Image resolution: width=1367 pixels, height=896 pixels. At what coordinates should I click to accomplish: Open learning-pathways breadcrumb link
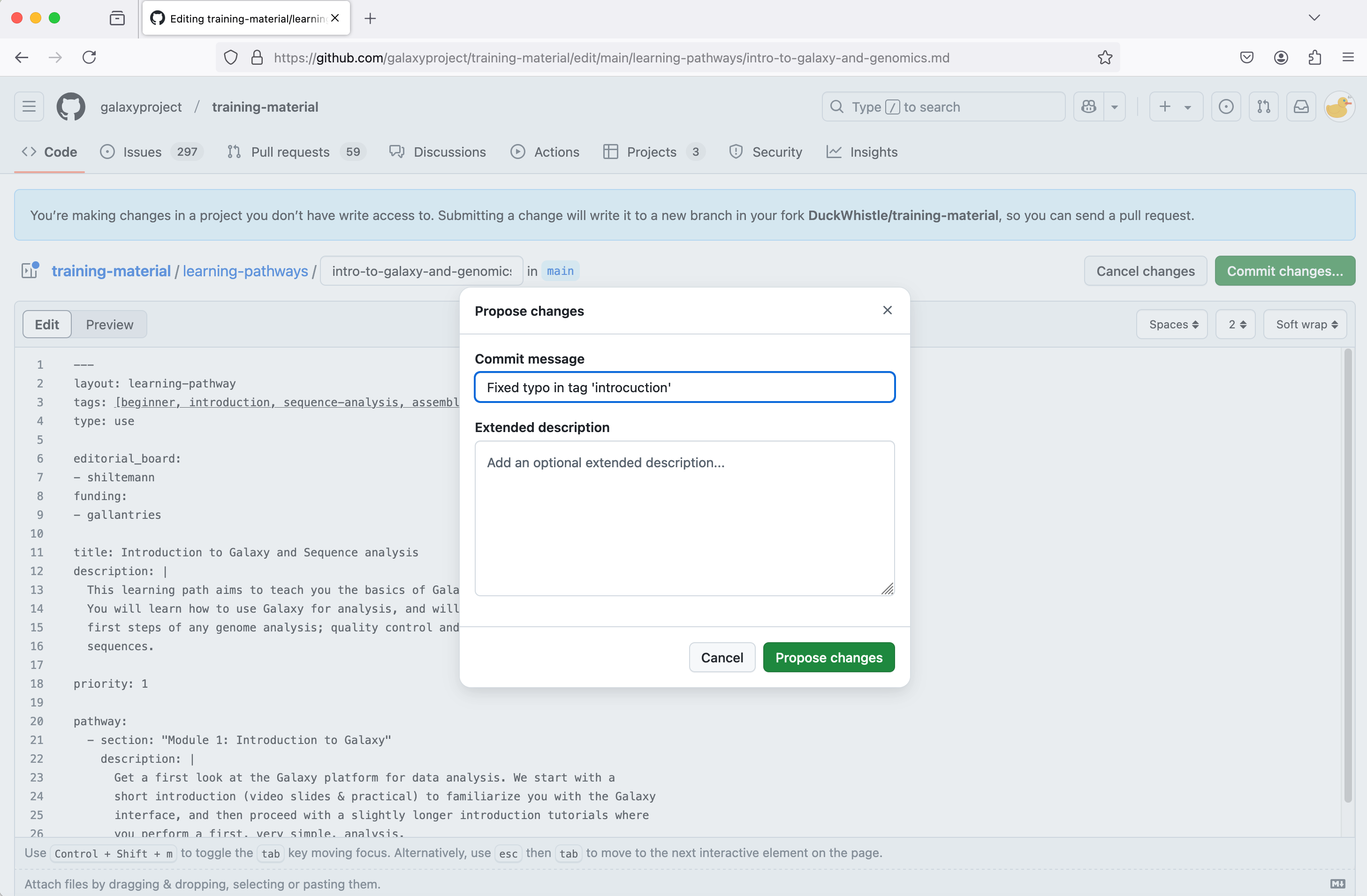[x=245, y=271]
